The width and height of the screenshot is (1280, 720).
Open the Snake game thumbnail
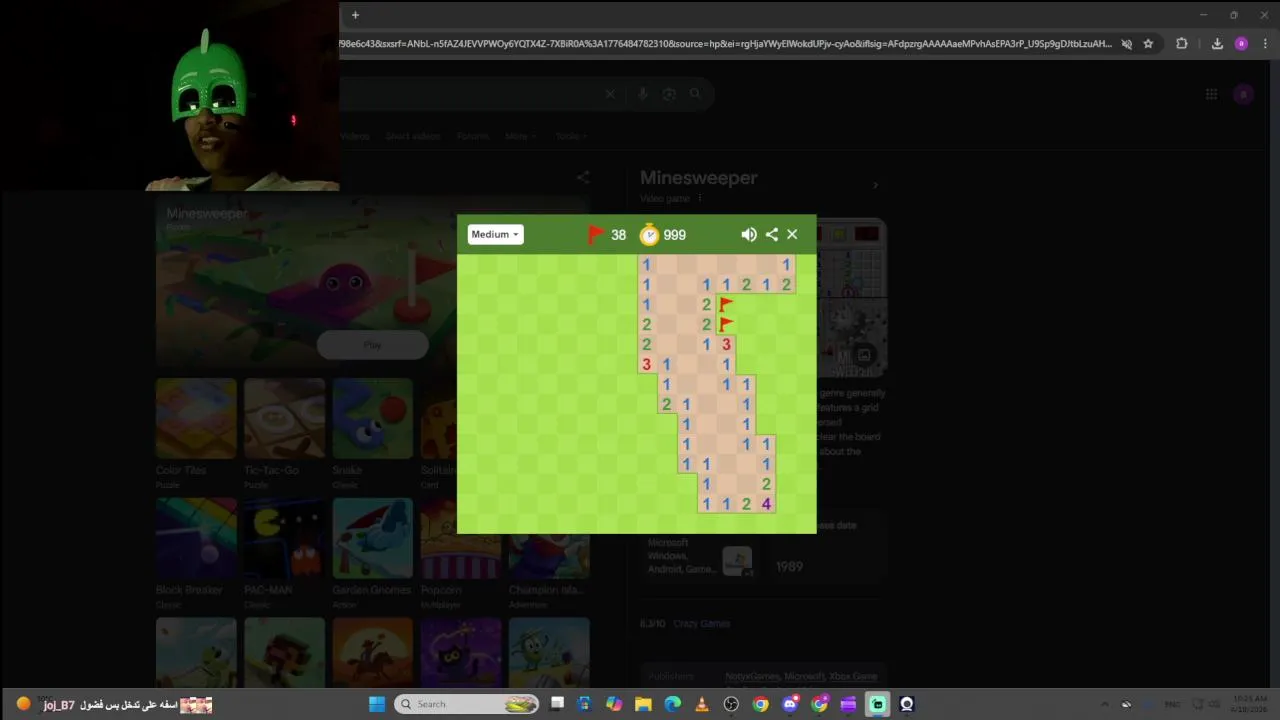pos(372,418)
